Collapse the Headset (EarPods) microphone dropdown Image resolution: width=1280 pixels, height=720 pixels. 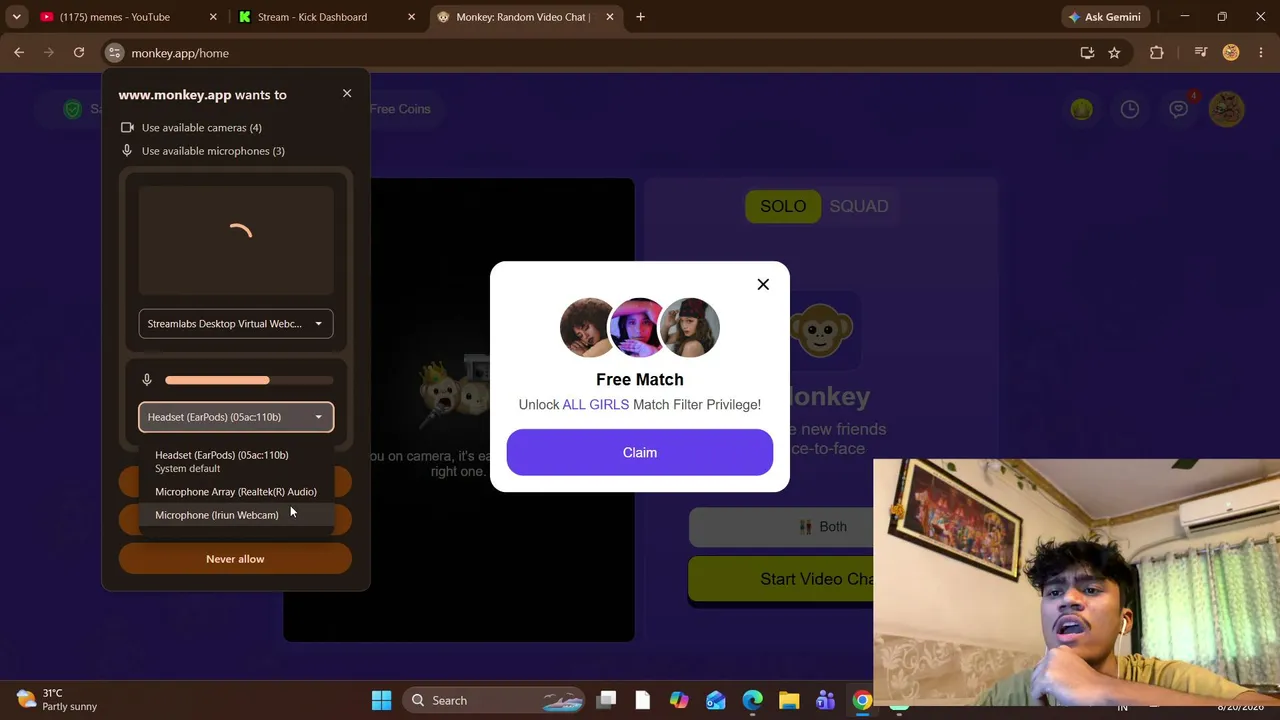coord(236,417)
